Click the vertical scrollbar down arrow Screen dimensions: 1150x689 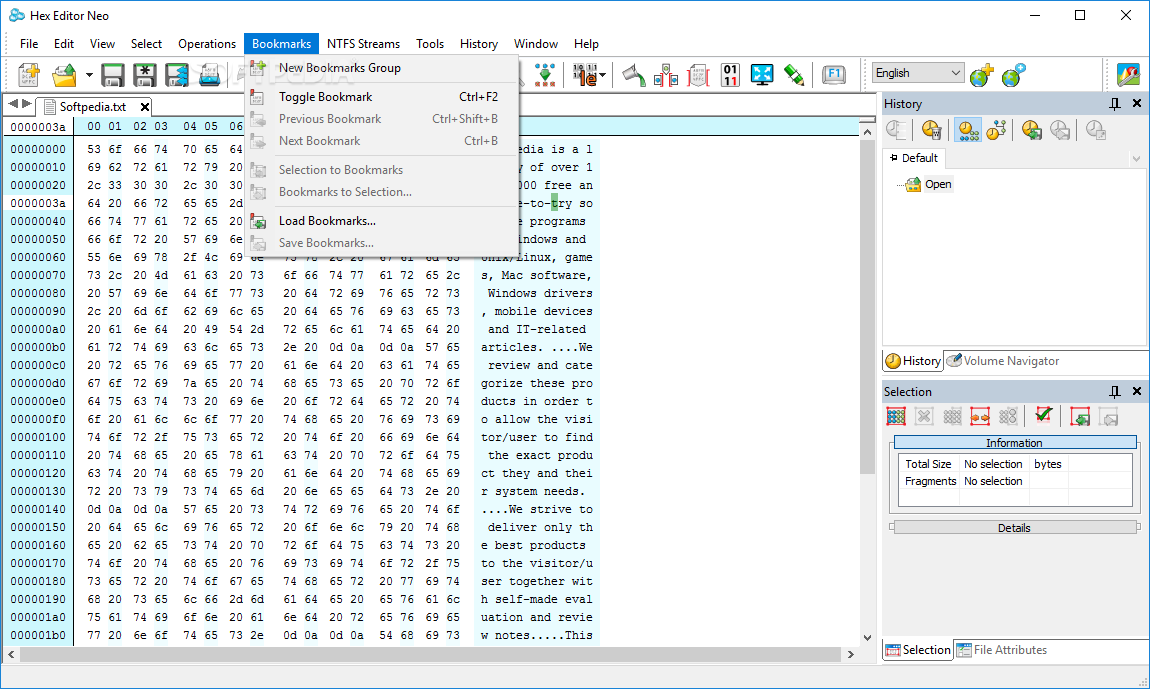point(868,638)
